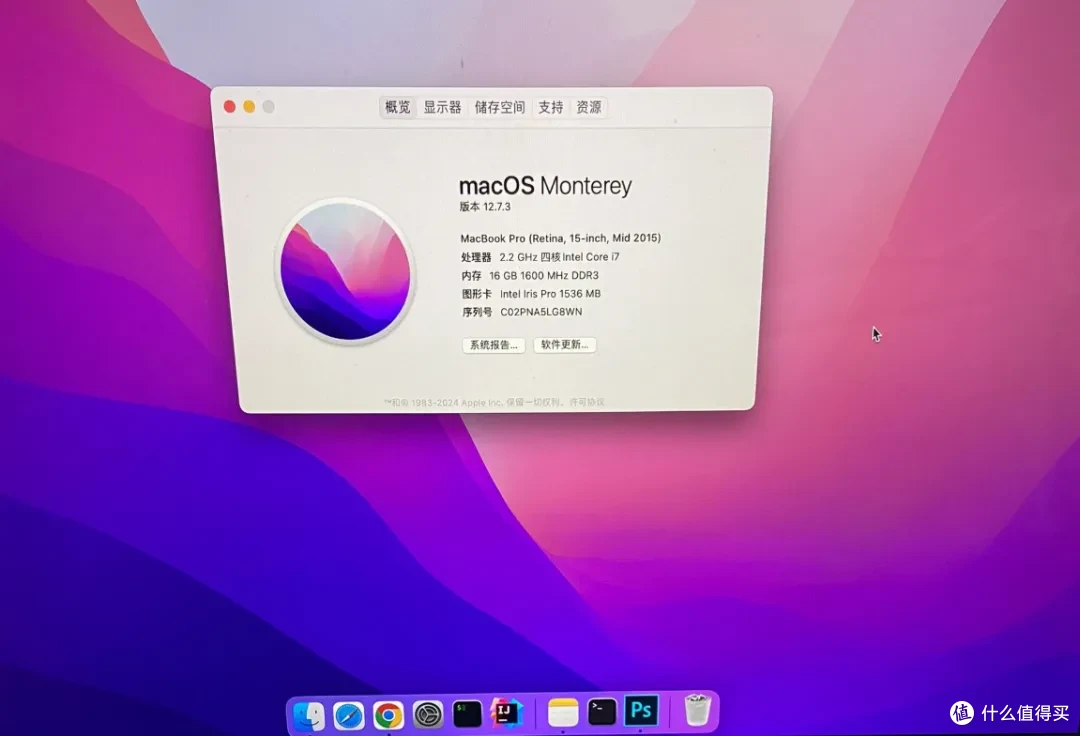The height and width of the screenshot is (736, 1080).
Task: Open the Notes app in Dock
Action: (x=563, y=712)
